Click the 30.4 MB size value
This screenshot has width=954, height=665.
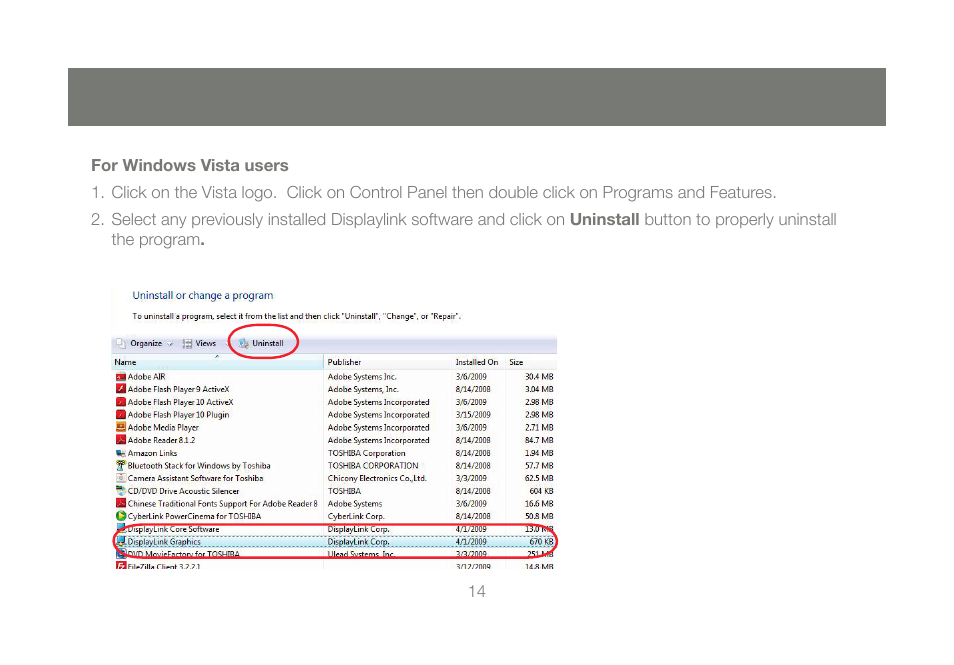point(539,377)
